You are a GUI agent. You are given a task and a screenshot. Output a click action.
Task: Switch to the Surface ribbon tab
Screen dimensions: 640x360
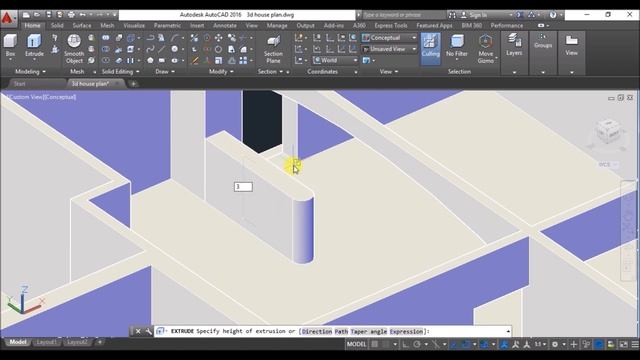[82, 25]
